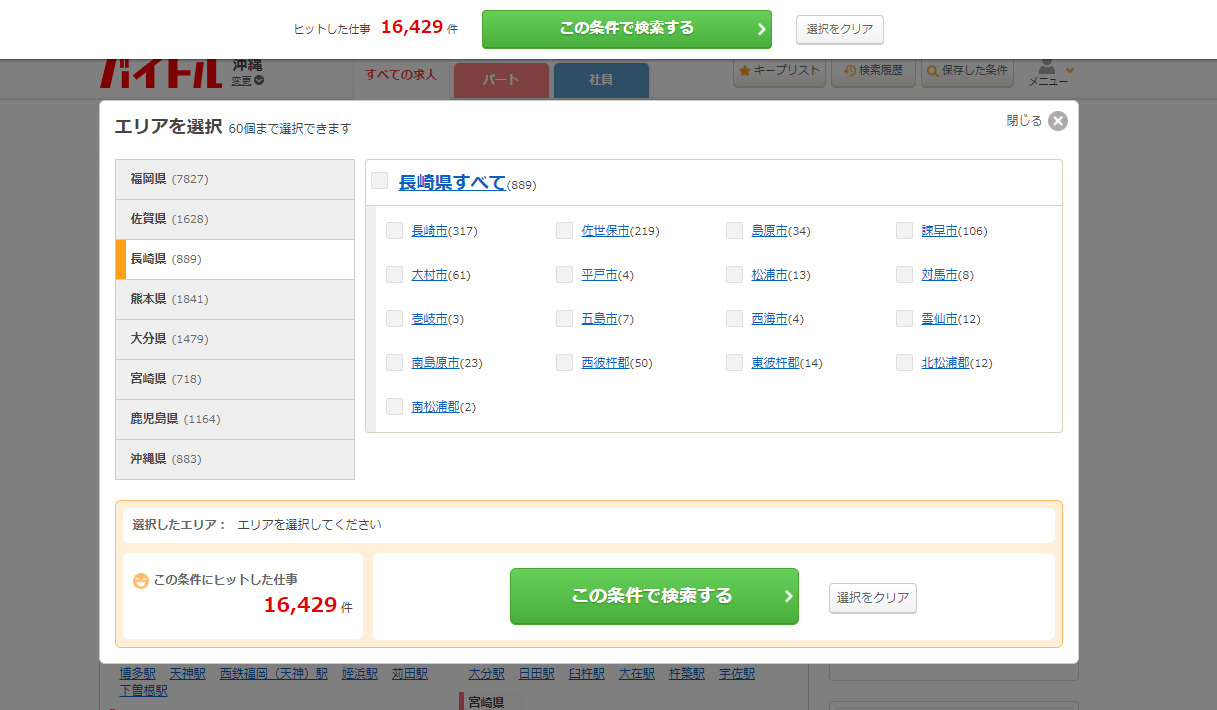The image size is (1217, 710).
Task: Click the smiley face hit-count icon
Action: click(141, 580)
